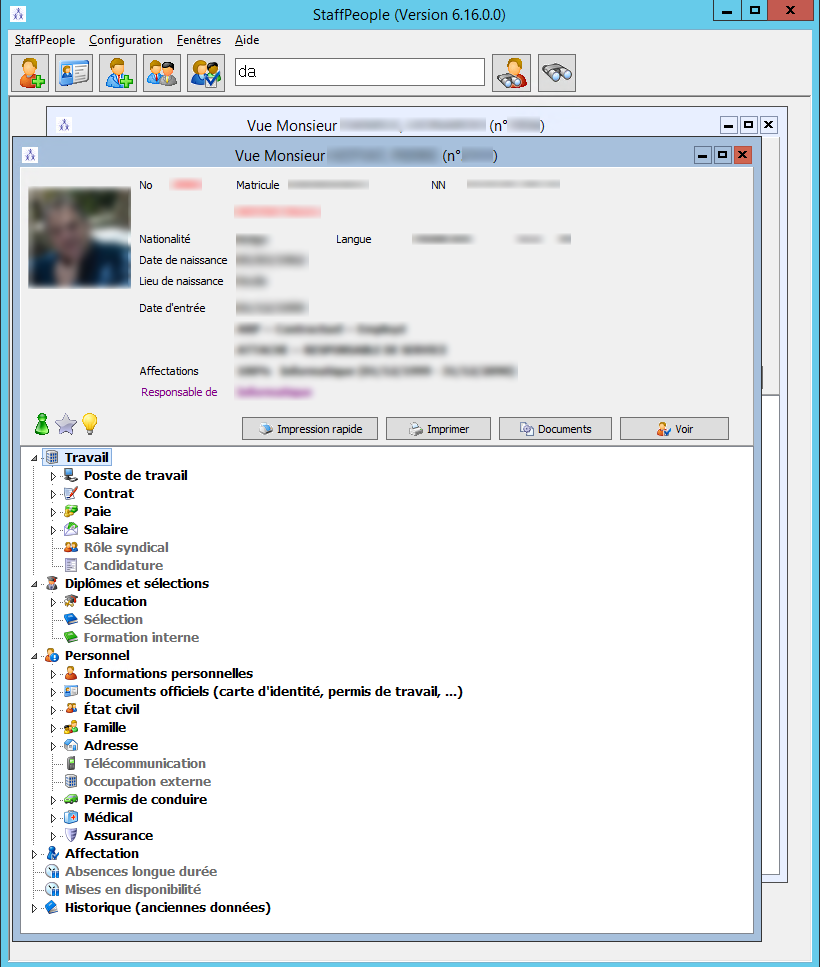This screenshot has width=820, height=967.
Task: Click the person with binoculars search icon
Action: pos(511,73)
